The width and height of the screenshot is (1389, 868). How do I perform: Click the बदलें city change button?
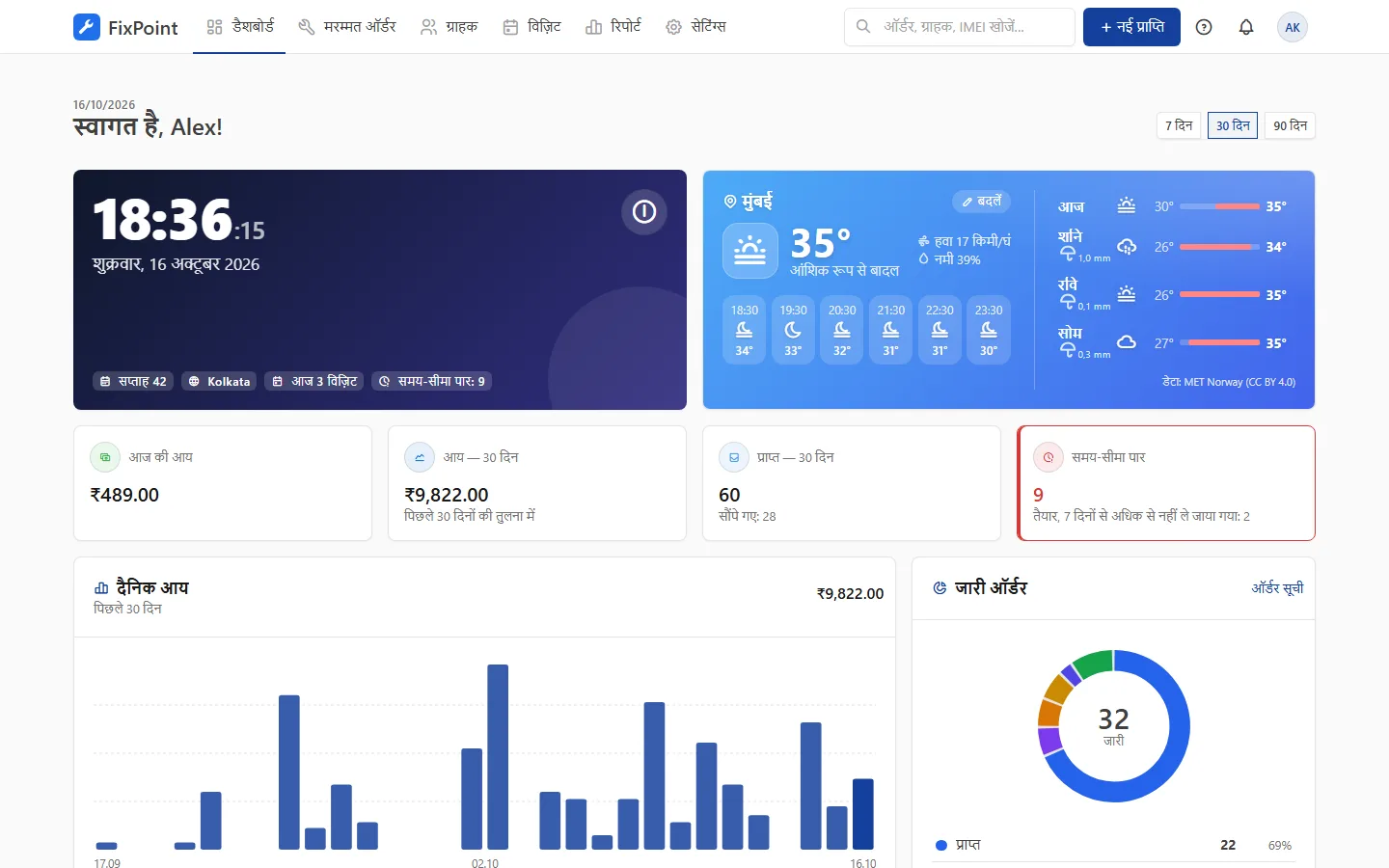[x=982, y=202]
